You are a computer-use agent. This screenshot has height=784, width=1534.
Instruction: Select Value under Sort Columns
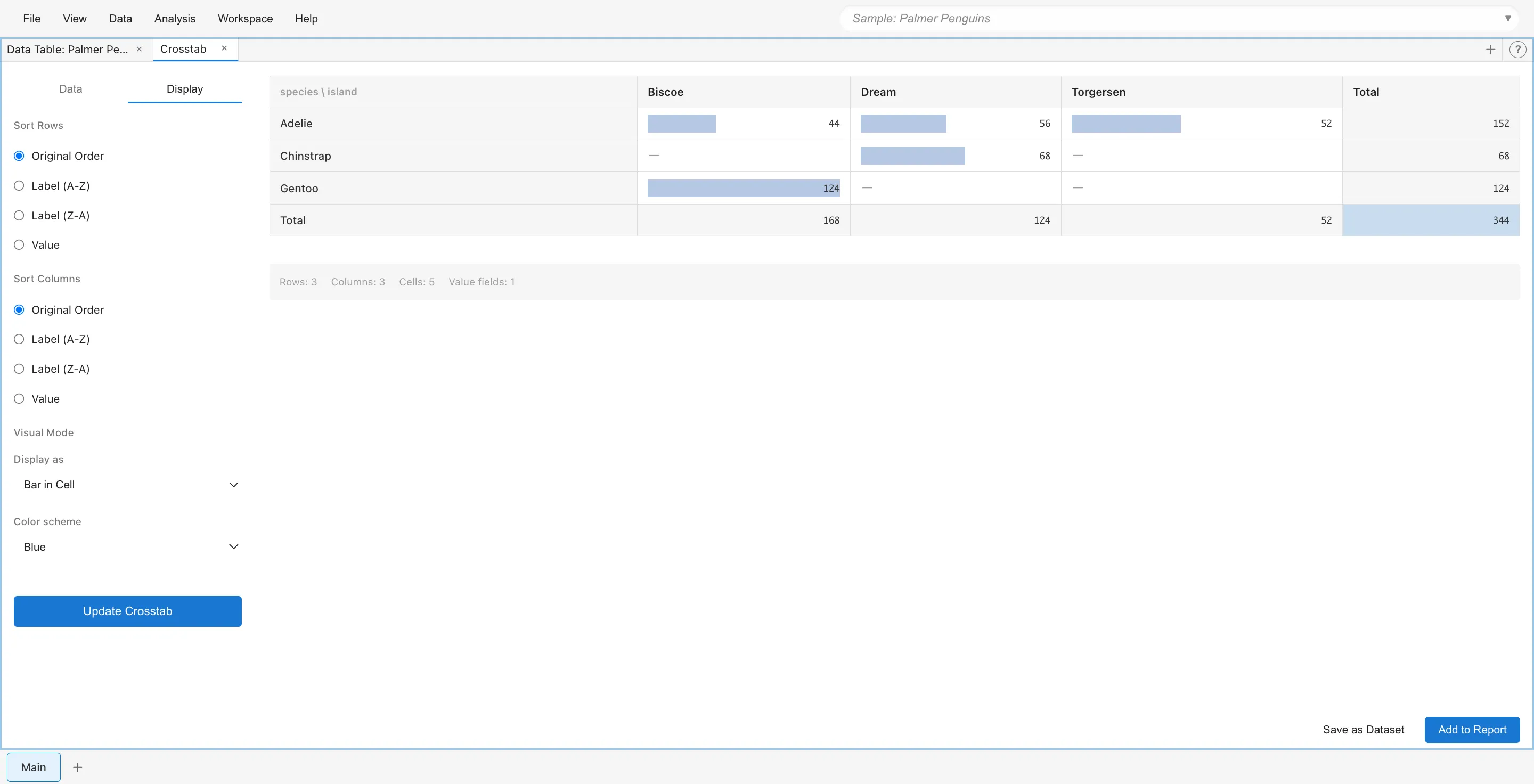tap(19, 399)
